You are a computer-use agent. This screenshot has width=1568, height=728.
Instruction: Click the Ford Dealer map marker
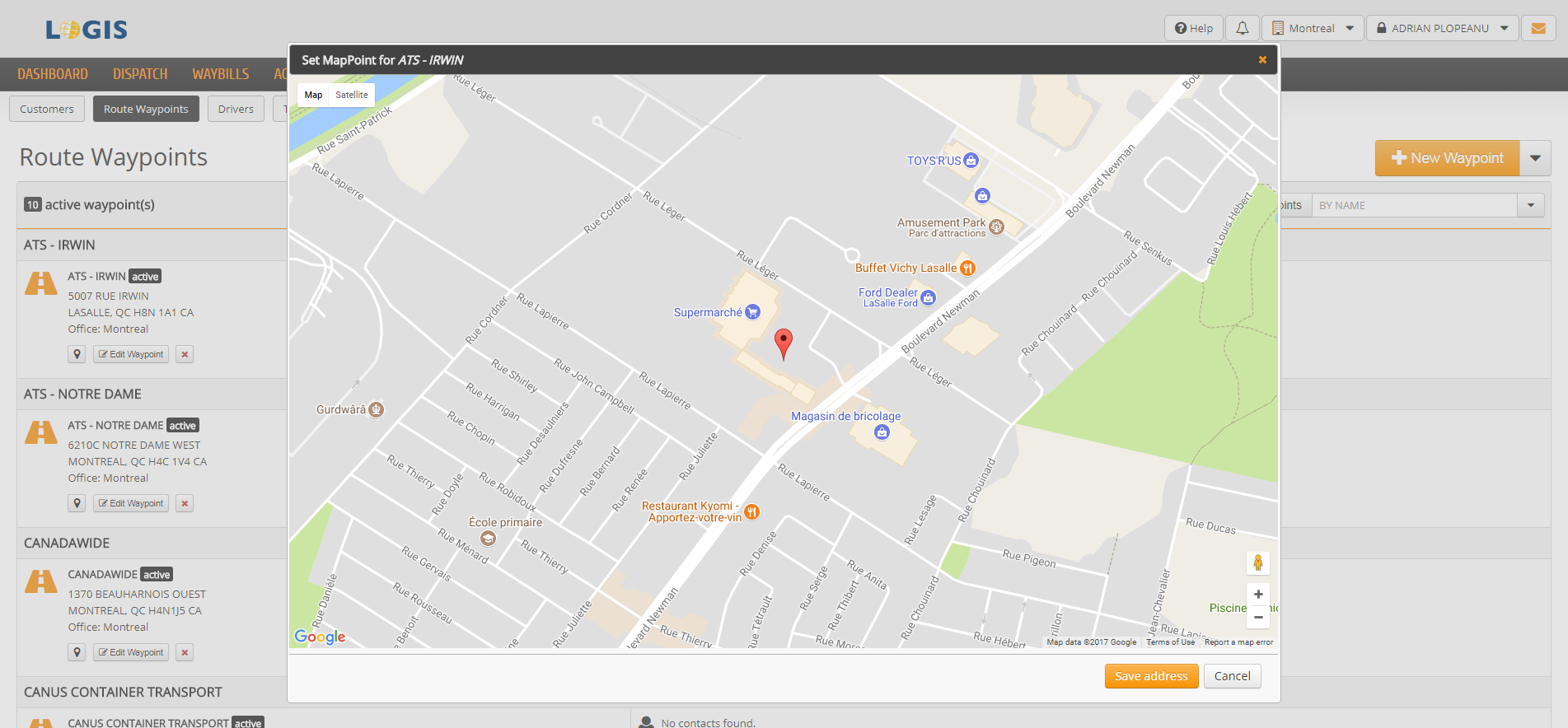929,297
